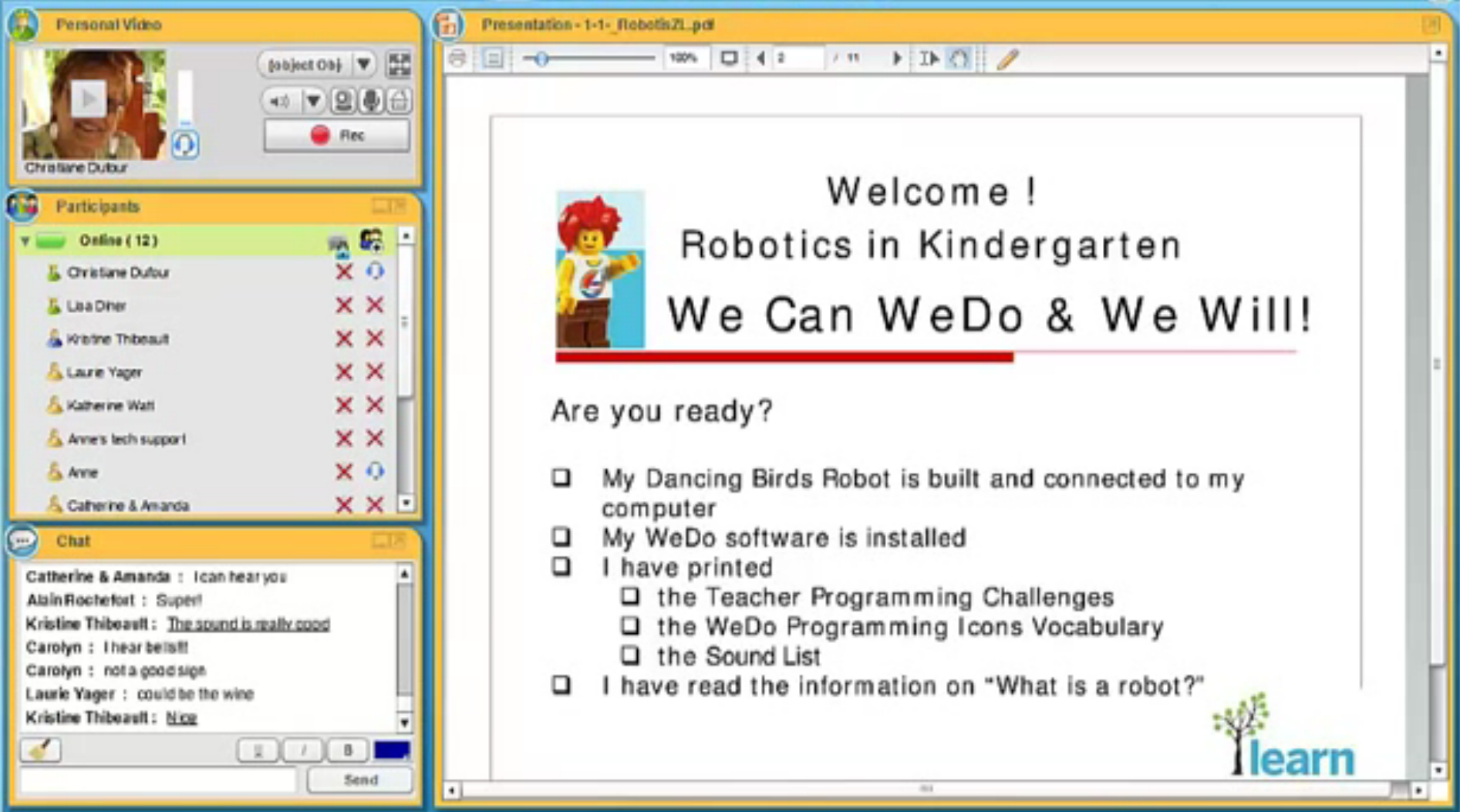
Task: Click the page number field
Action: [x=799, y=59]
